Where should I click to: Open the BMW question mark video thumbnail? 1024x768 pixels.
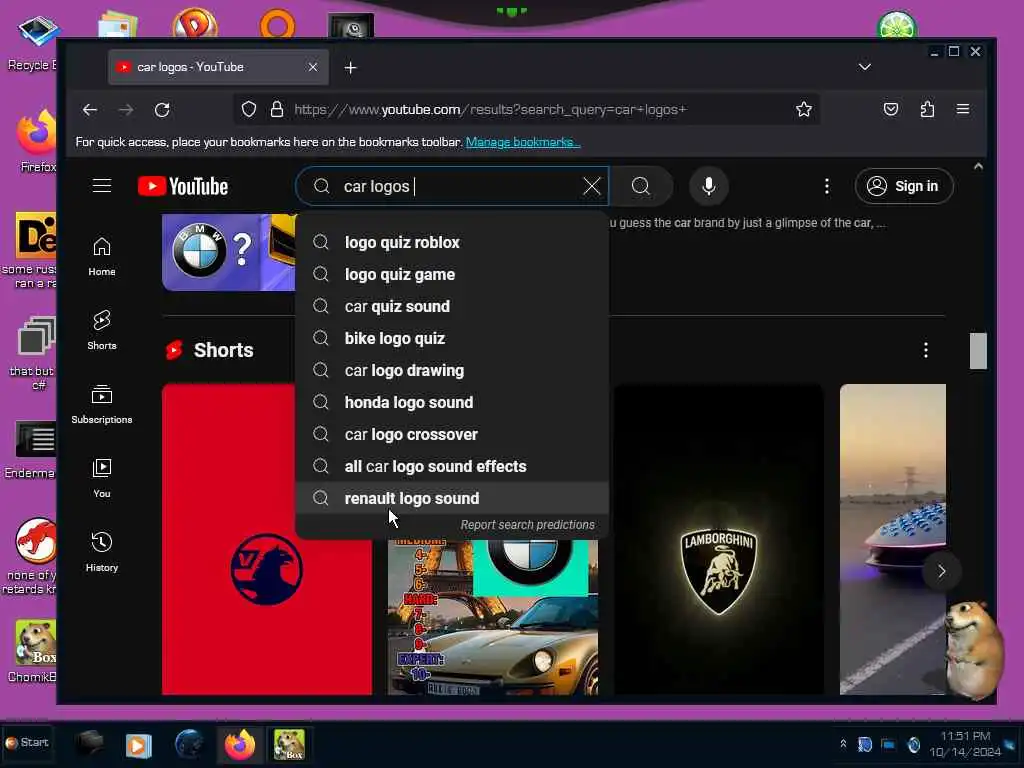[x=229, y=252]
